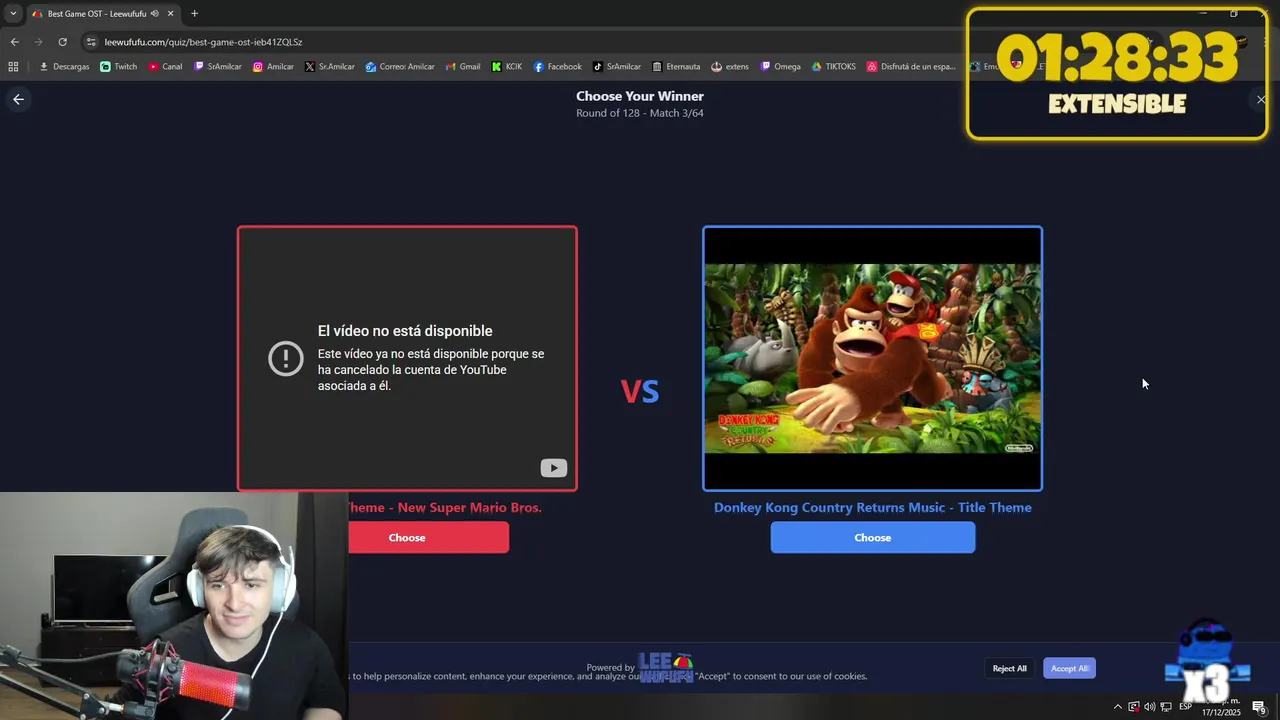Open the X Sr.Amilcar bookmark
The image size is (1280, 720).
click(330, 67)
